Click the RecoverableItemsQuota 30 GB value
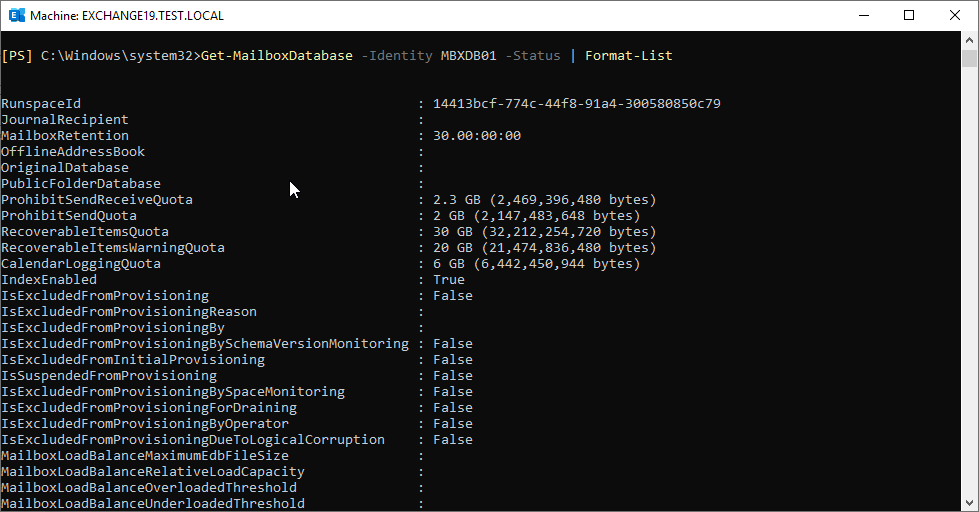This screenshot has height=512, width=979. (544, 232)
